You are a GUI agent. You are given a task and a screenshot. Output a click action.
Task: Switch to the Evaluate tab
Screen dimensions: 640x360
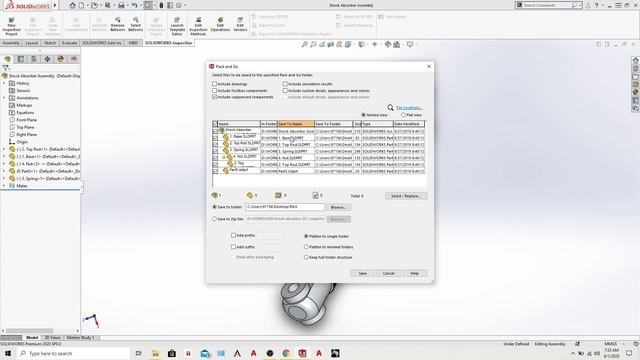point(69,43)
